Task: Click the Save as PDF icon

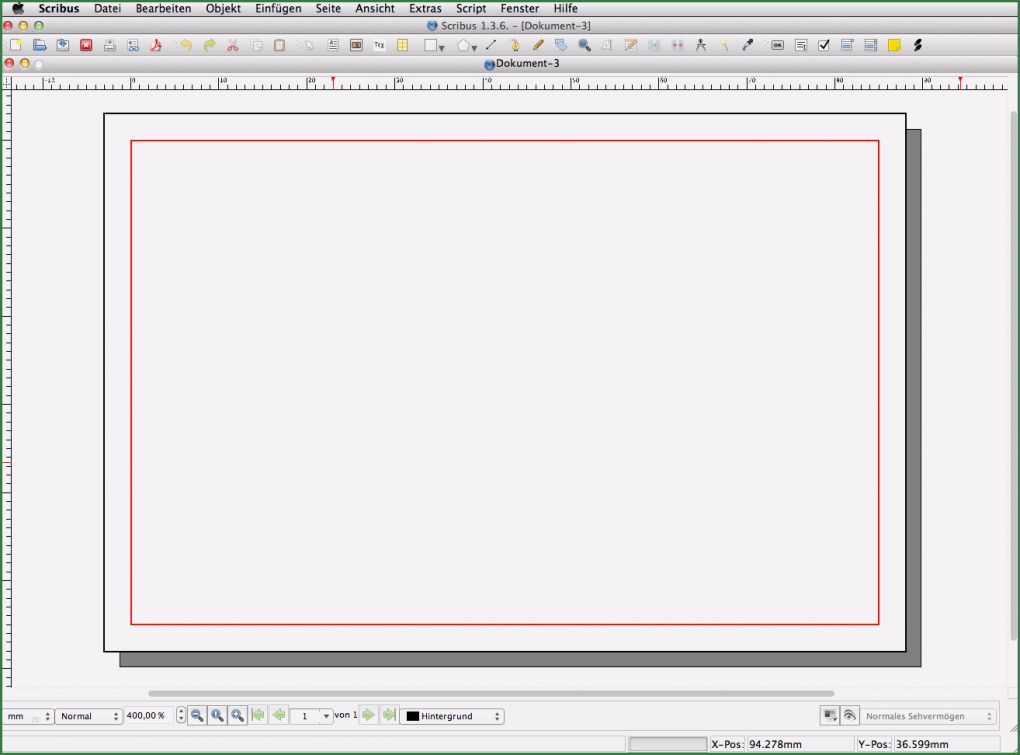Action: (156, 45)
